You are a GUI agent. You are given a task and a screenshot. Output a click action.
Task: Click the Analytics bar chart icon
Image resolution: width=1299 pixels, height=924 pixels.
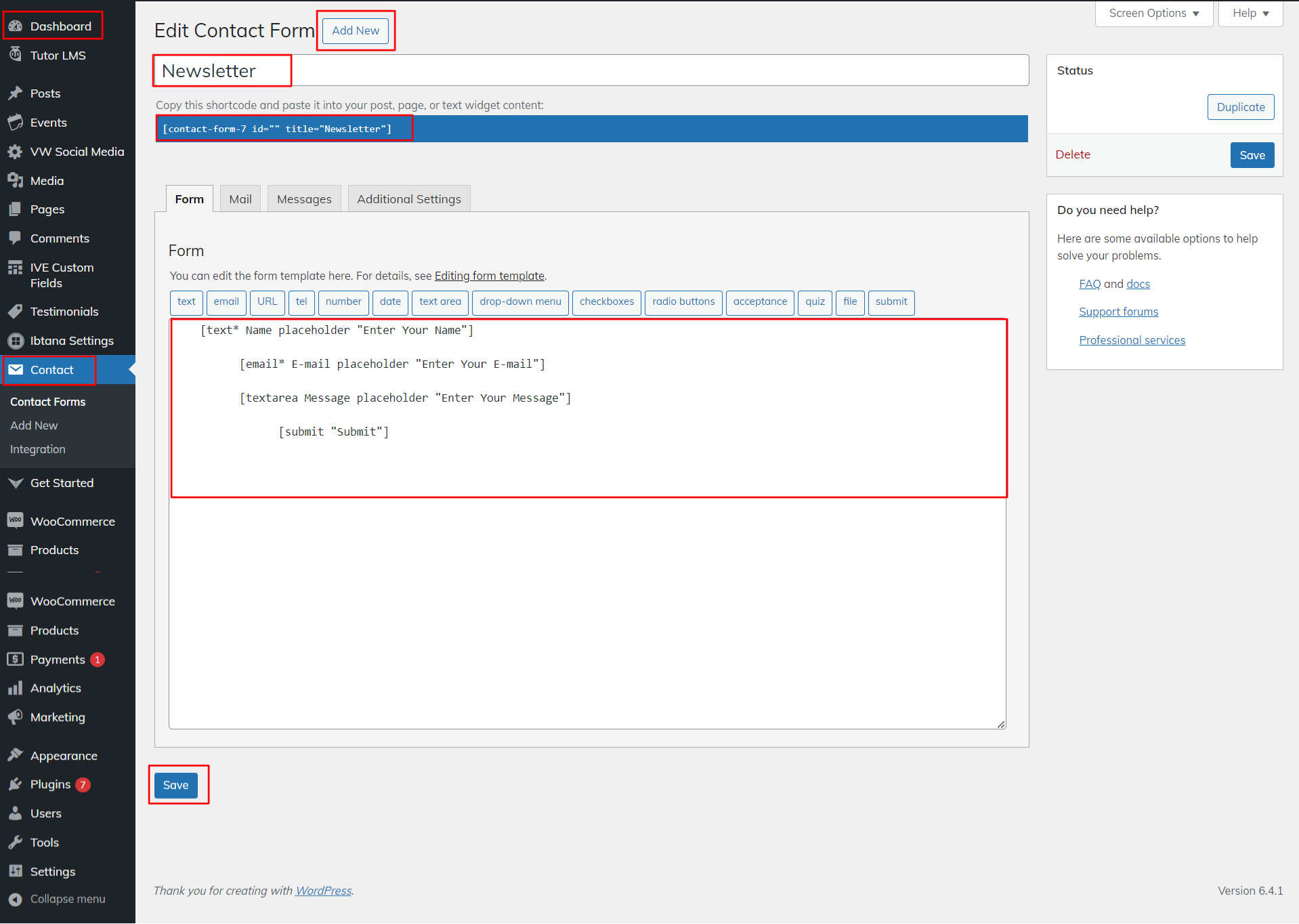(16, 688)
